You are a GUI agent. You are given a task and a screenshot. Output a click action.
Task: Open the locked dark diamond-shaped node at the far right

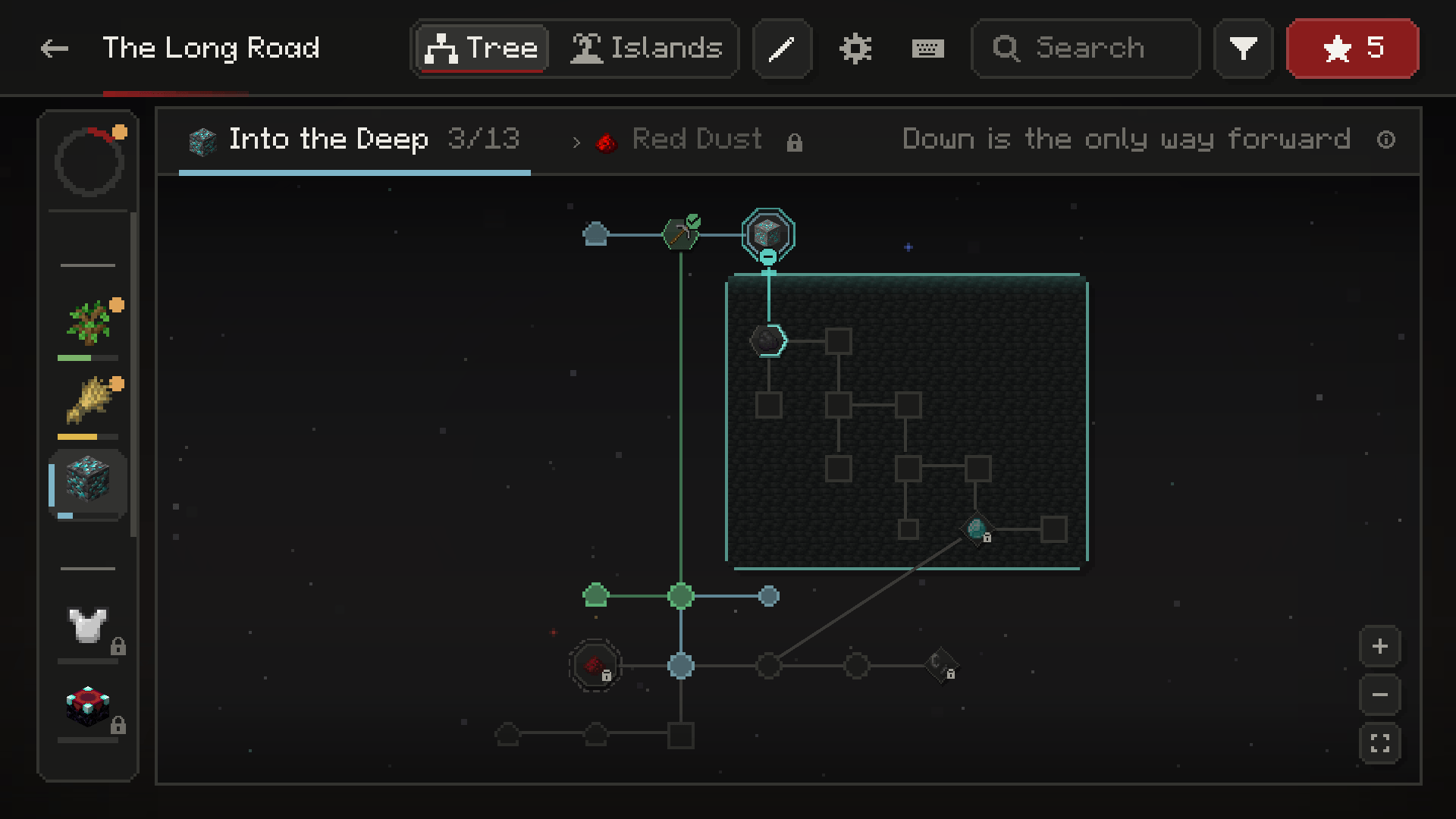[x=941, y=665]
